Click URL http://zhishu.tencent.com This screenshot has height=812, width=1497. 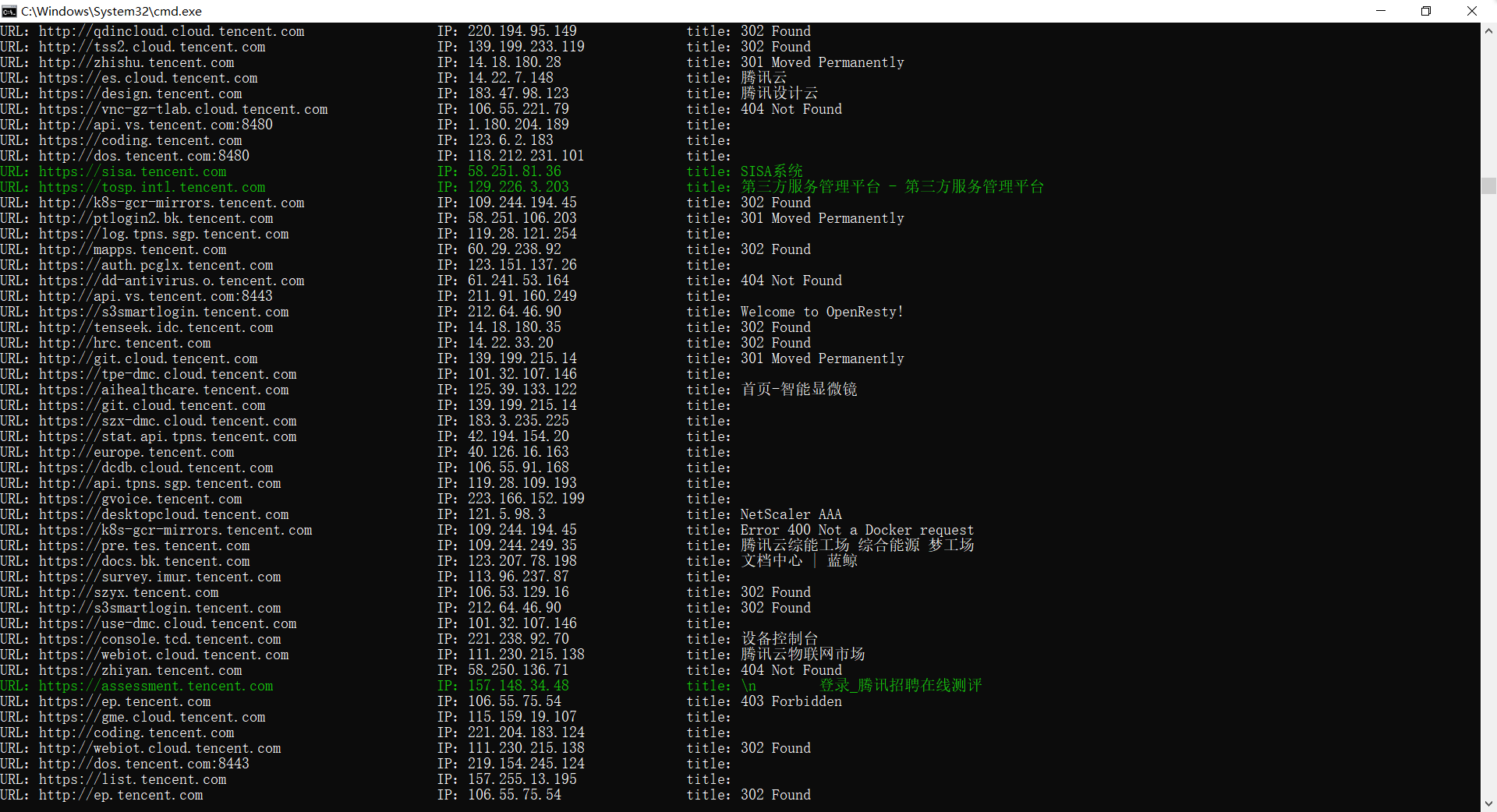[136, 62]
